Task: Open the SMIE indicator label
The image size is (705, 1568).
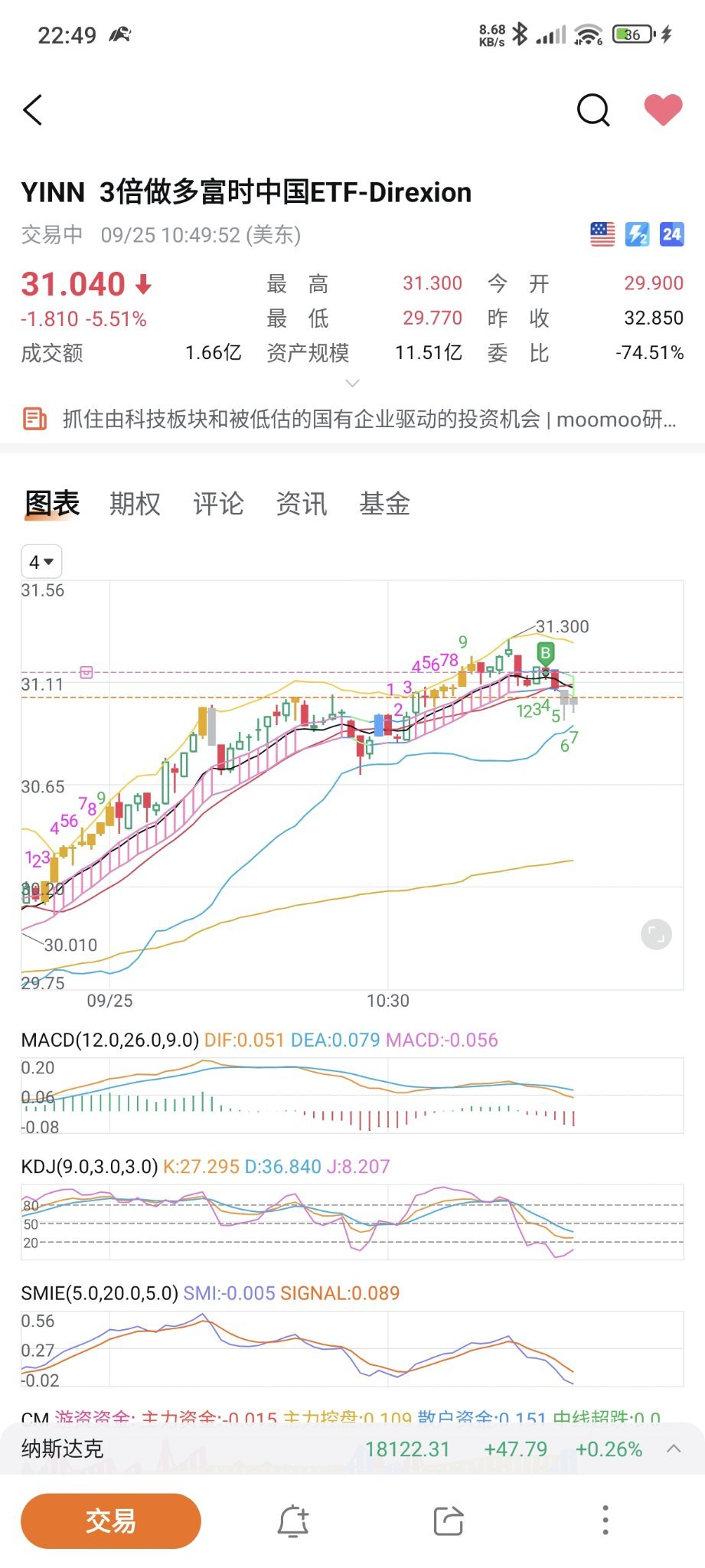Action: point(100,1293)
